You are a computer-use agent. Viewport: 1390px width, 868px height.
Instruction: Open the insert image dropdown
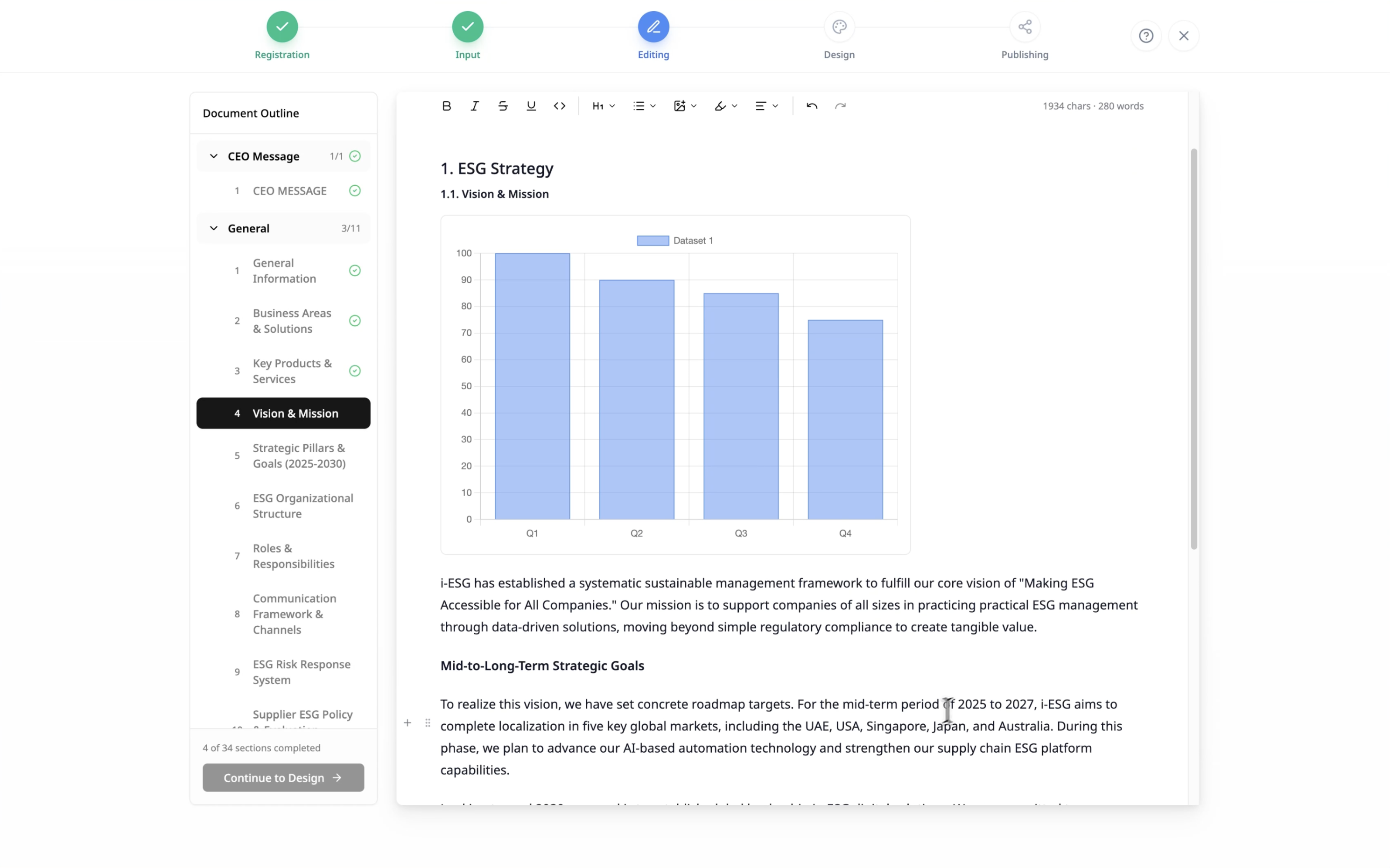pos(685,105)
